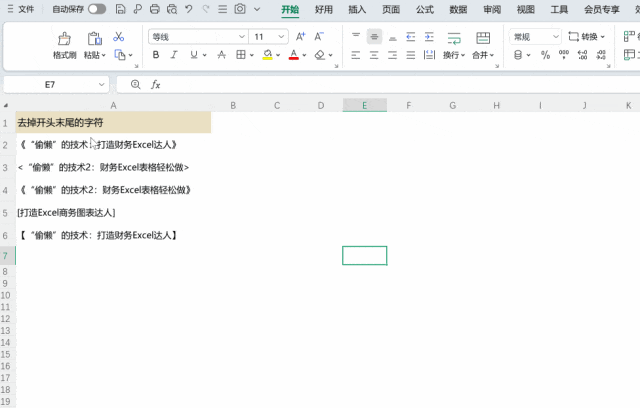Click the 换行 wrap text button
The image size is (640, 408).
(454, 45)
